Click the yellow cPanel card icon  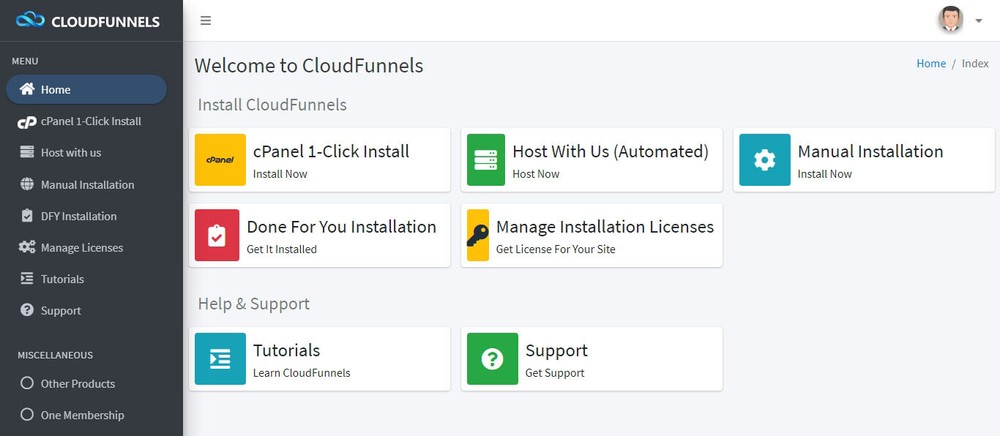[220, 160]
